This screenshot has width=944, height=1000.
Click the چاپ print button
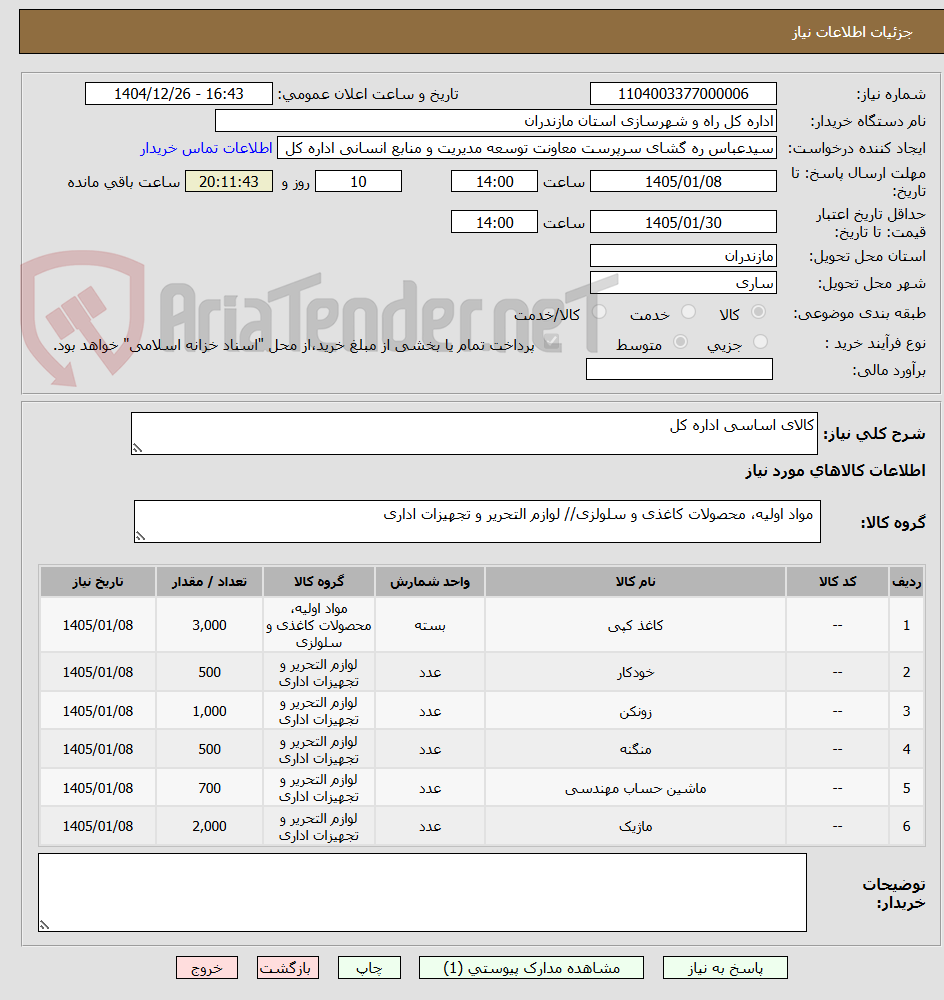tap(369, 967)
